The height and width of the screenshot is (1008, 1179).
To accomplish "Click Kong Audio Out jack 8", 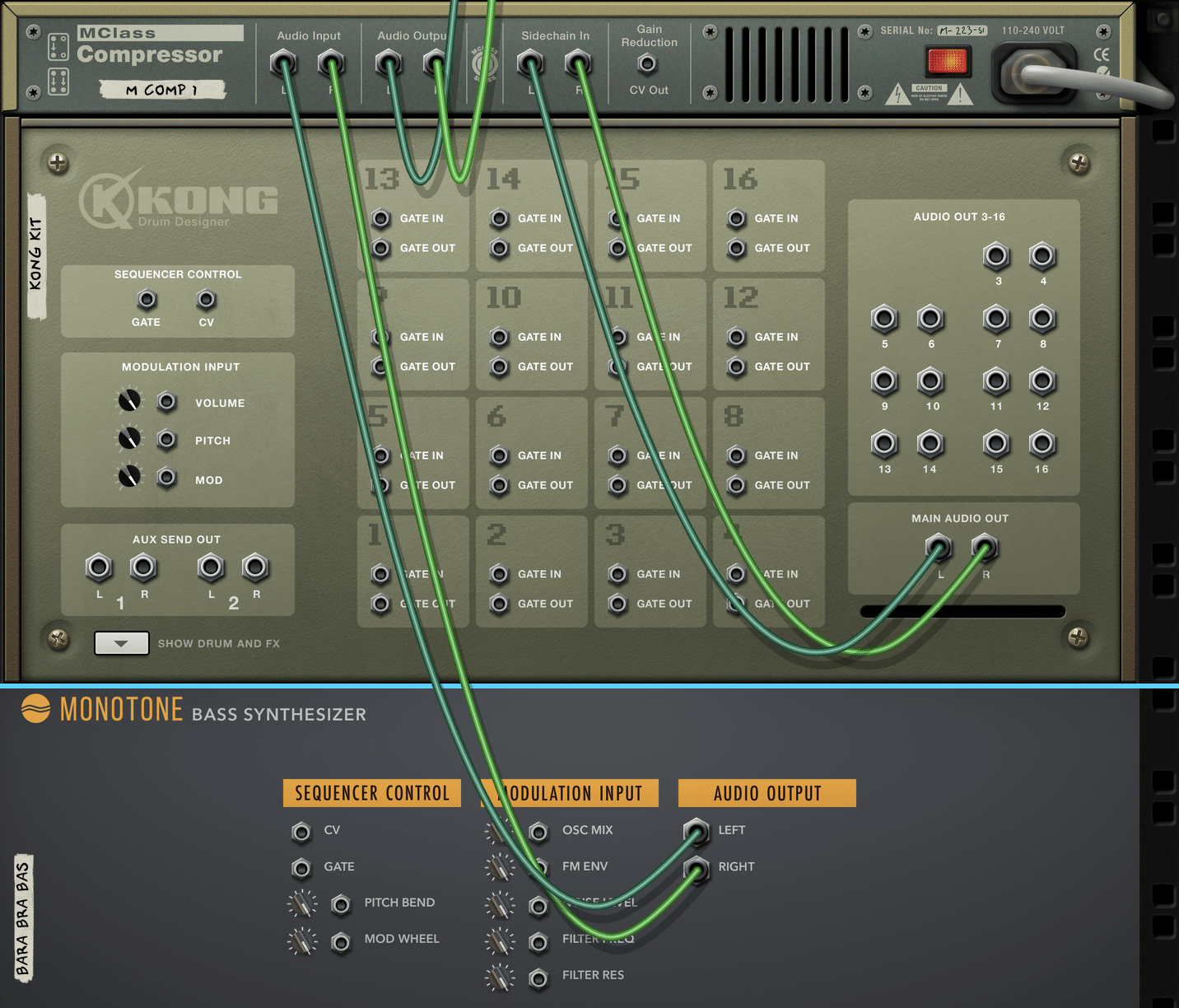I will click(x=1042, y=319).
